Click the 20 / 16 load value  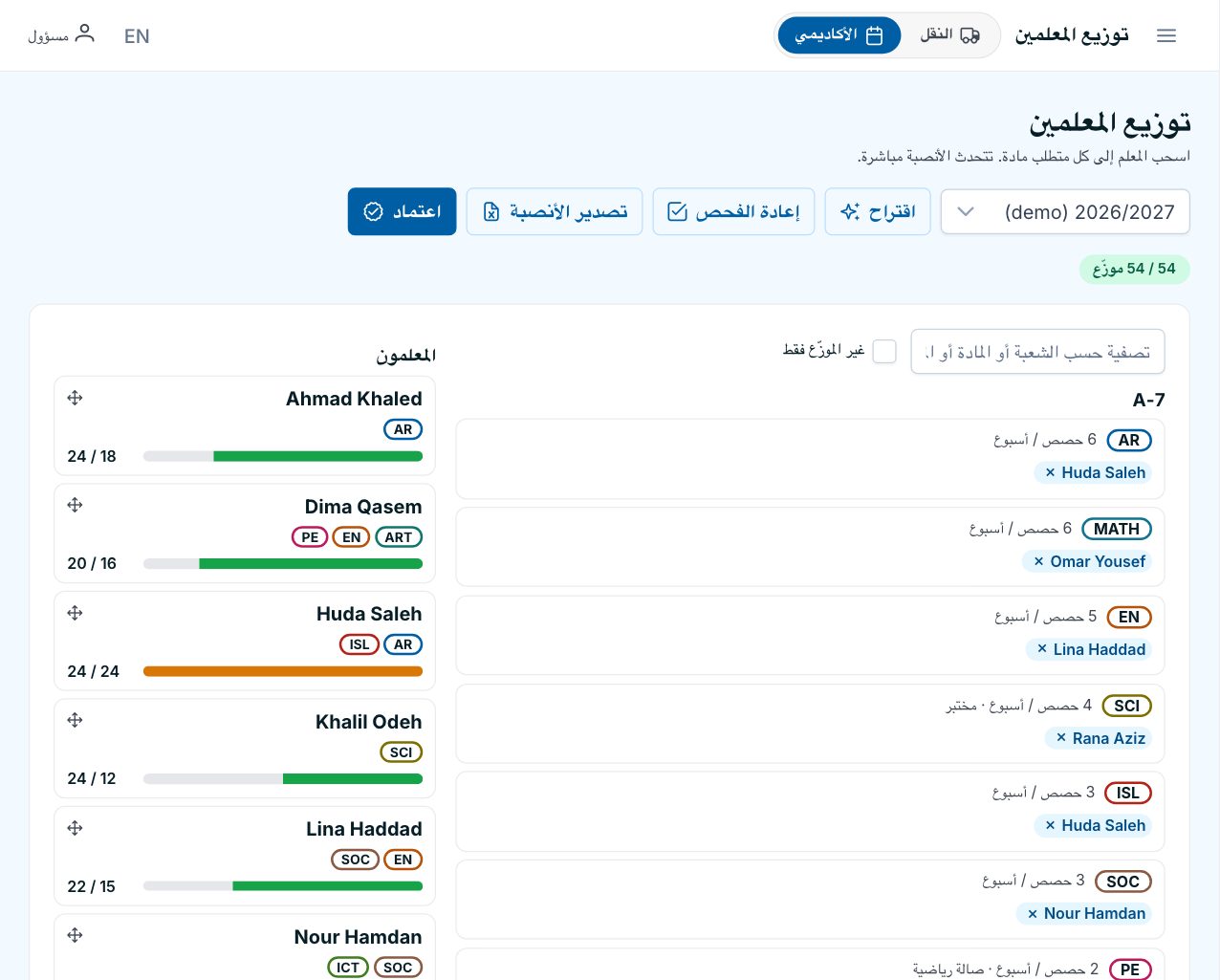coord(92,563)
